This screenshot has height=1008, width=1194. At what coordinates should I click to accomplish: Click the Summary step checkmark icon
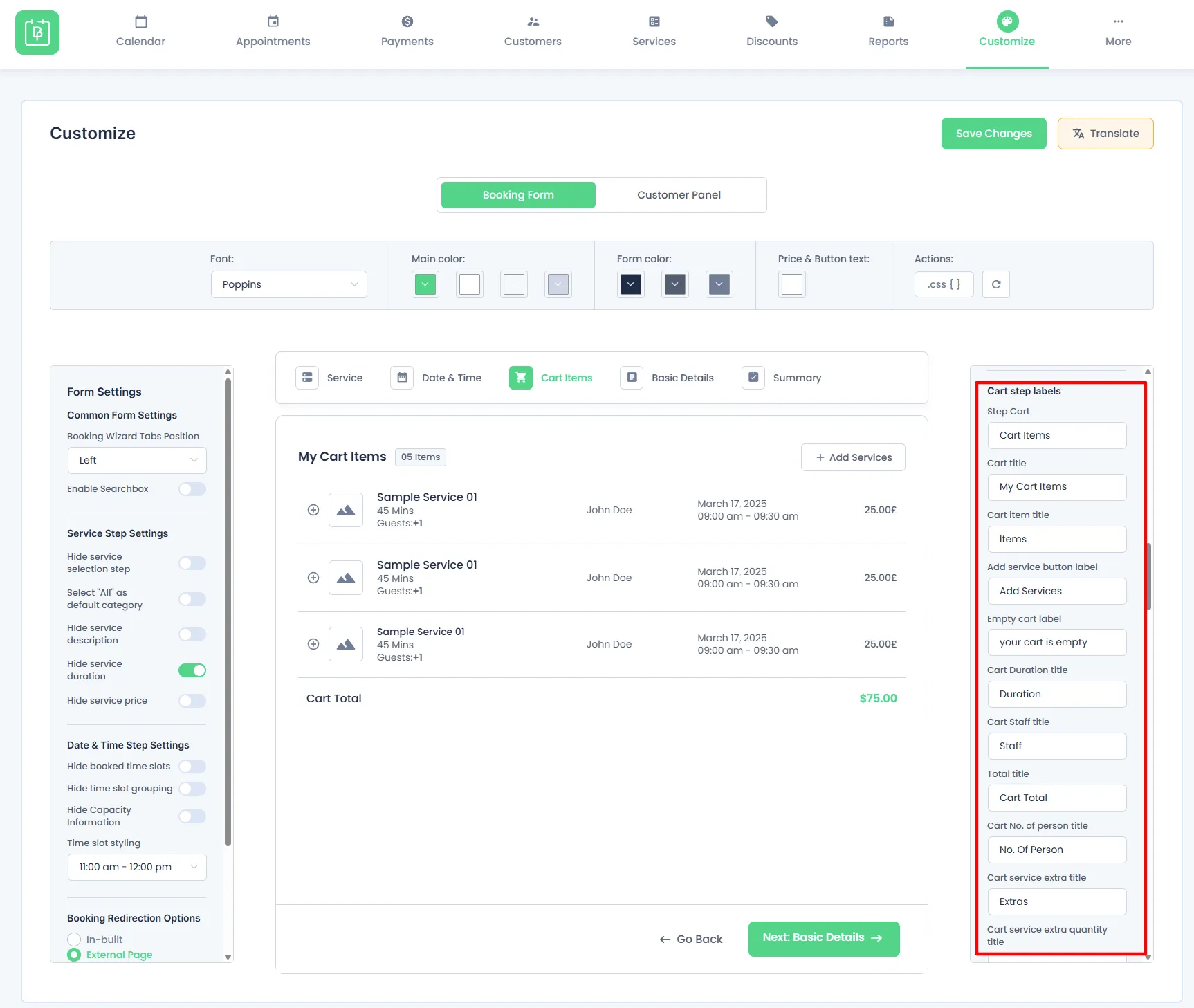point(753,378)
